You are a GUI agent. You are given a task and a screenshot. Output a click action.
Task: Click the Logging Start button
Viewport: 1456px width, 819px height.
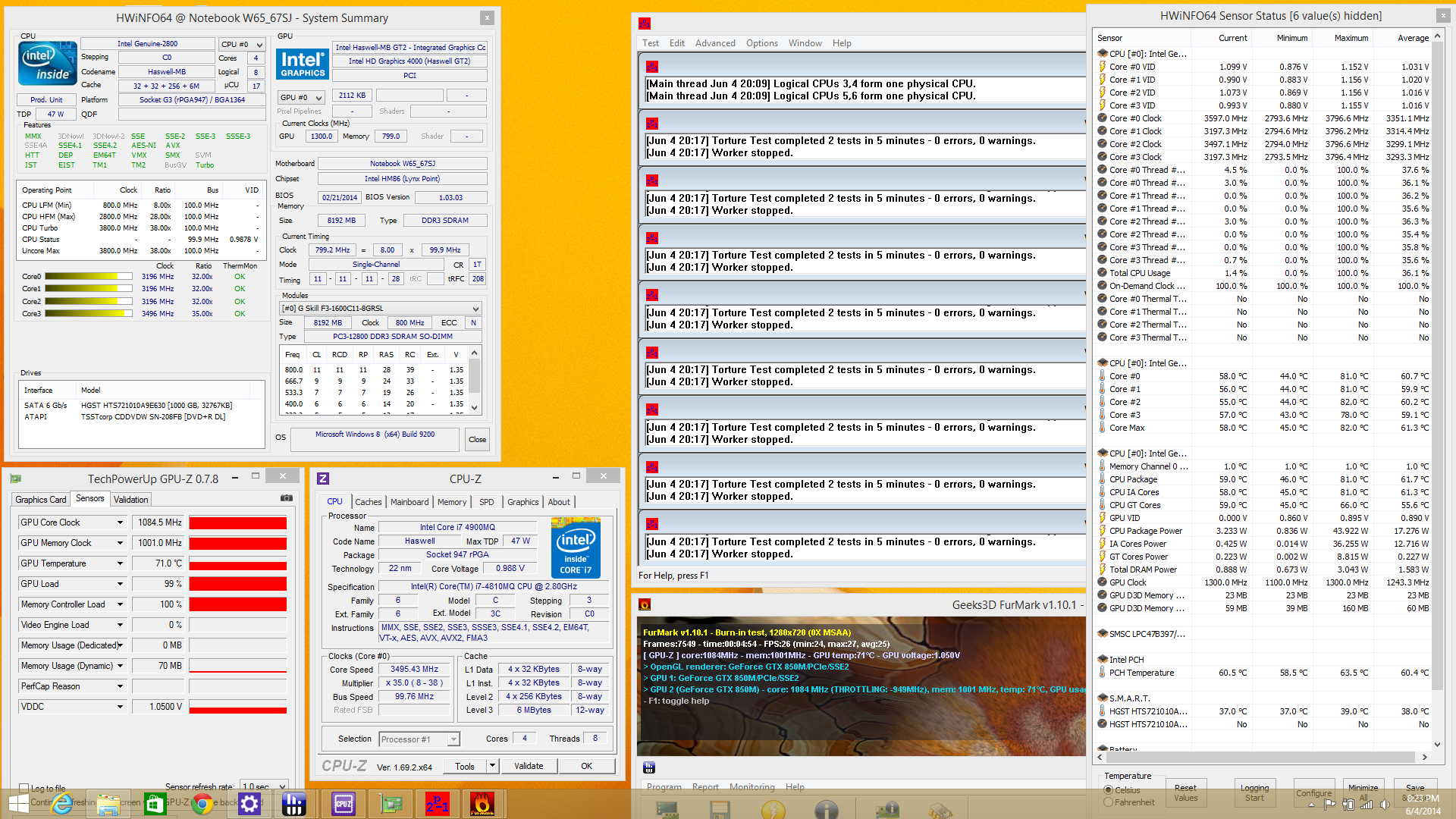tap(1254, 792)
